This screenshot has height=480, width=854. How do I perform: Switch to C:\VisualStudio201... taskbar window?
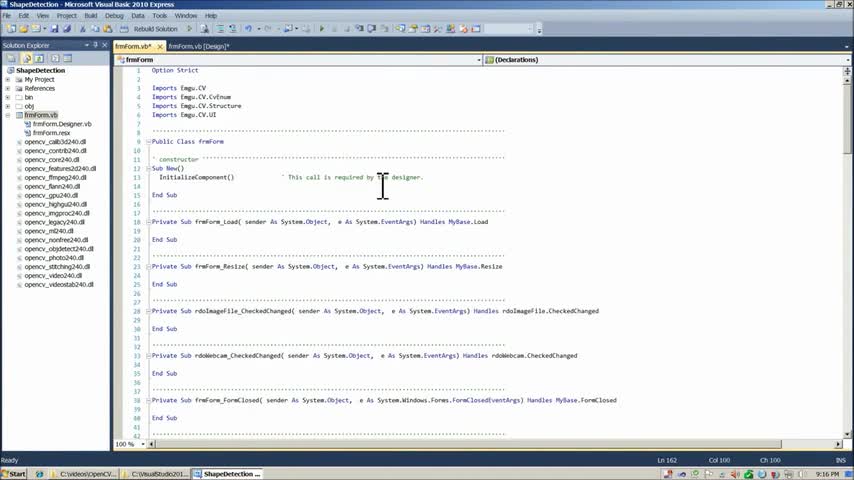pyautogui.click(x=155, y=474)
